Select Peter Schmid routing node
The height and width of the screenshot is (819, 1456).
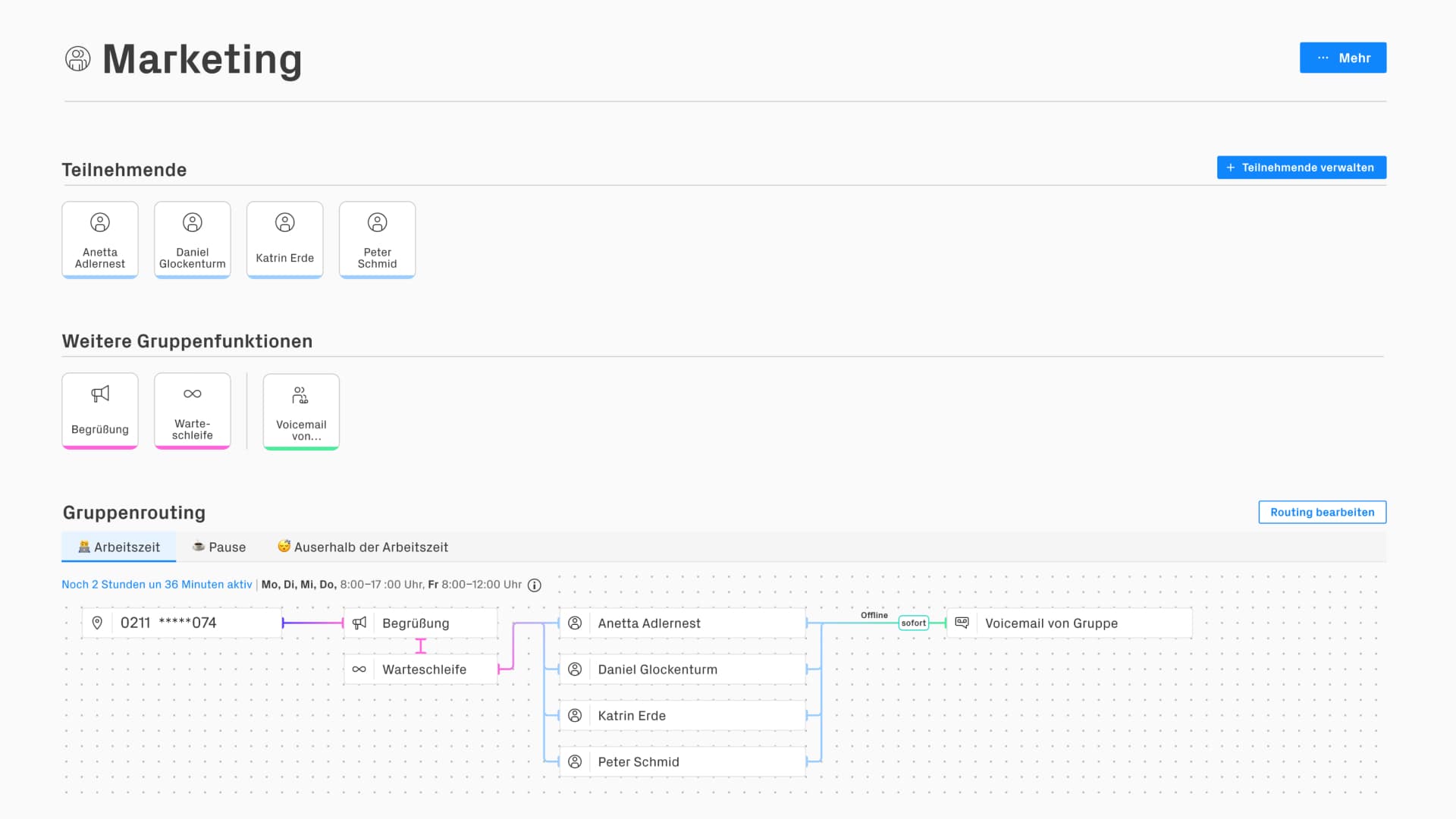tap(682, 762)
